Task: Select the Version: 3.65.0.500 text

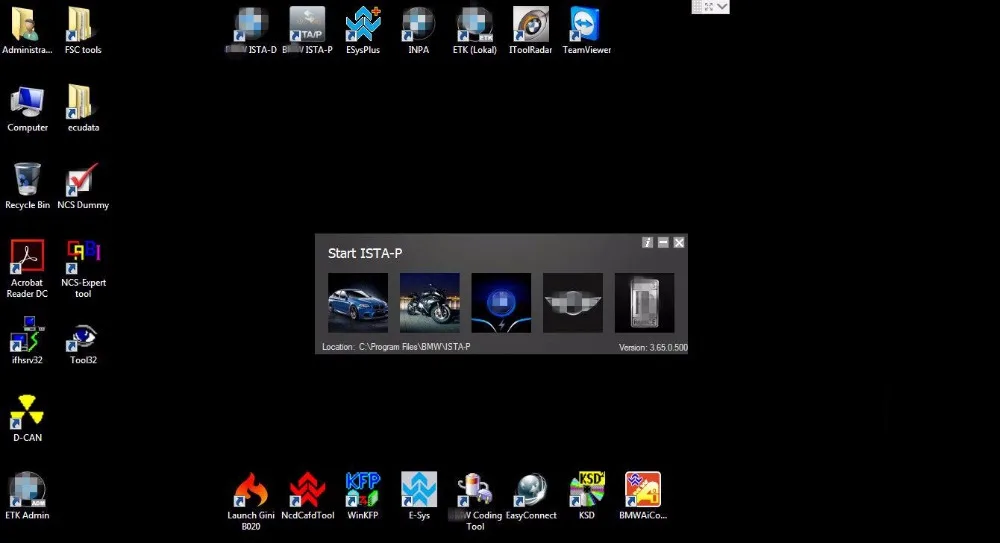Action: (653, 348)
